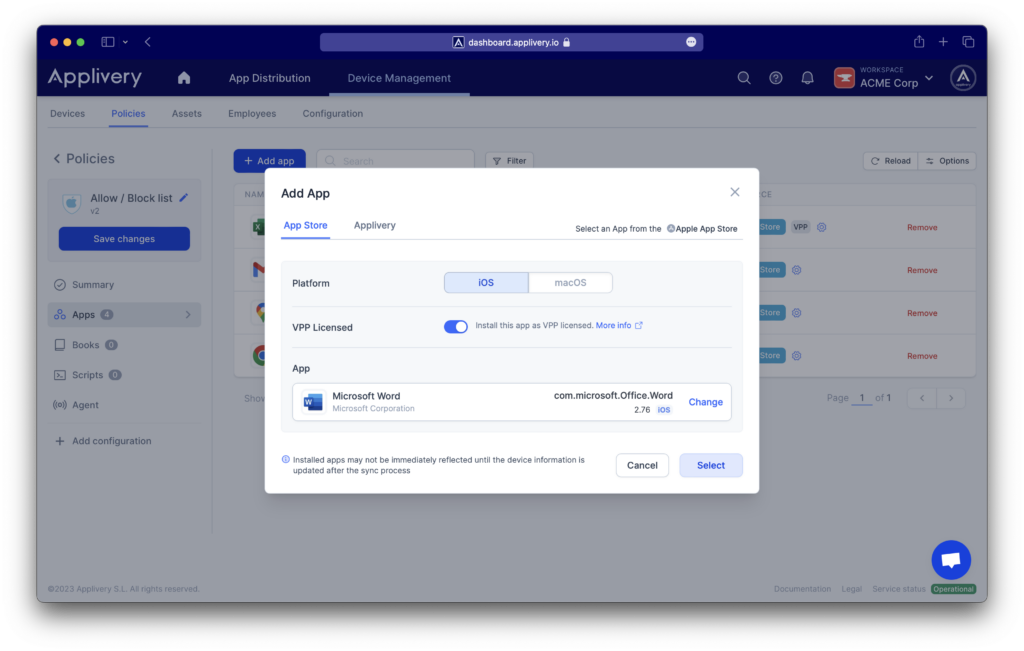Screen dimensions: 1024x651
Task: Open the support chat bubble
Action: (951, 560)
